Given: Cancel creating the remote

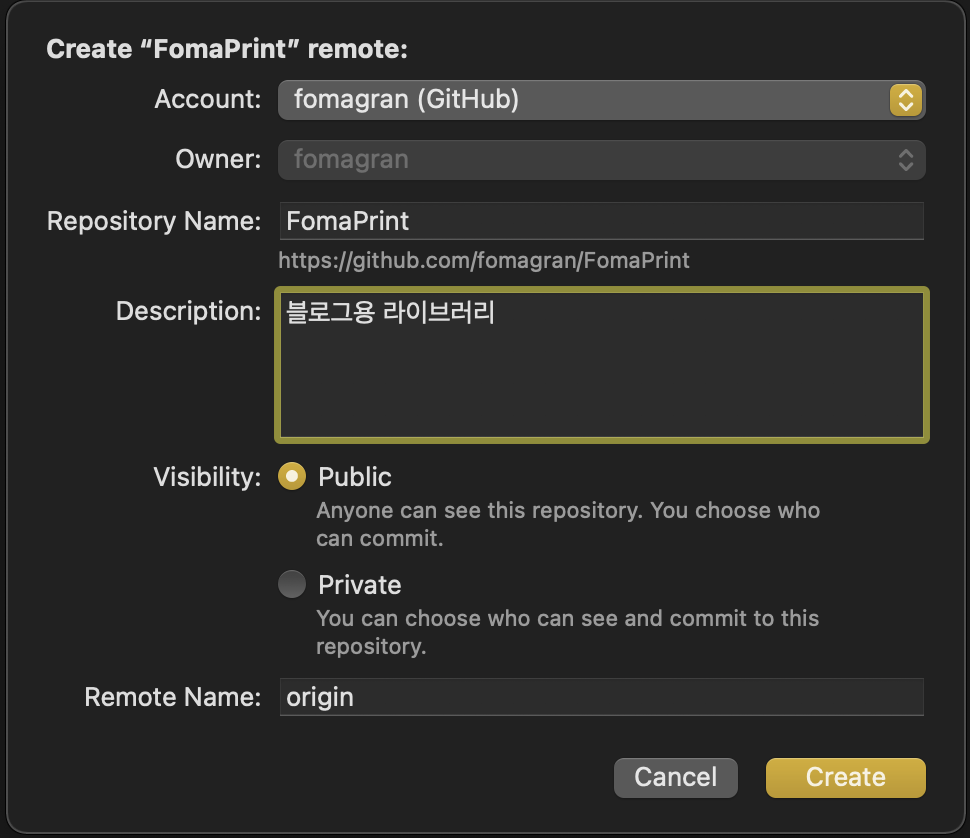Looking at the screenshot, I should pyautogui.click(x=676, y=777).
